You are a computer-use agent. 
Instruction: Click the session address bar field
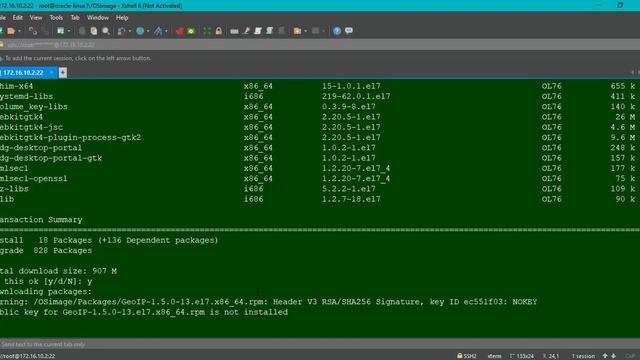point(320,45)
